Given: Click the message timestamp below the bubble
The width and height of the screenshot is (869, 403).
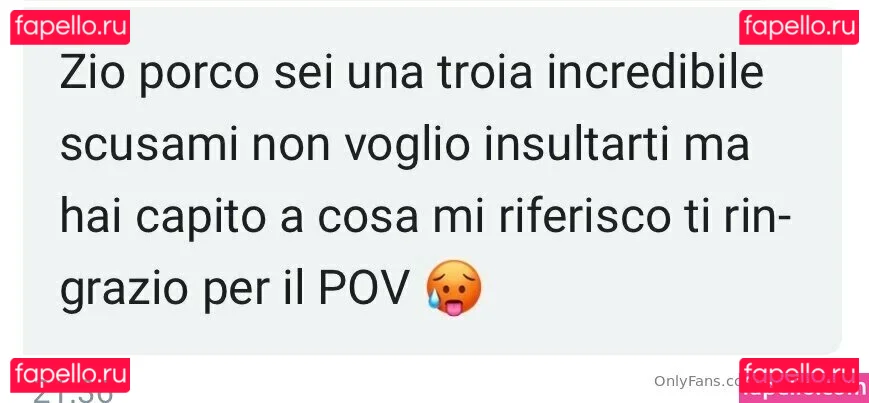Looking at the screenshot, I should tap(73, 395).
